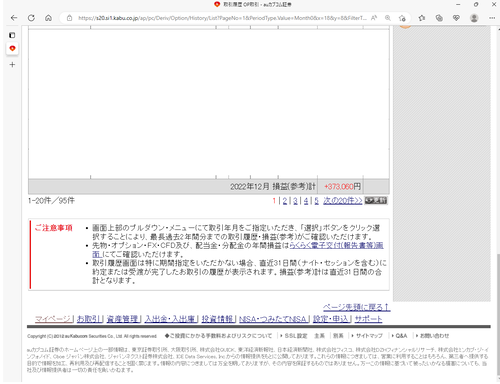500x384 pixels.
Task: Click the address bar URL
Action: [222, 18]
